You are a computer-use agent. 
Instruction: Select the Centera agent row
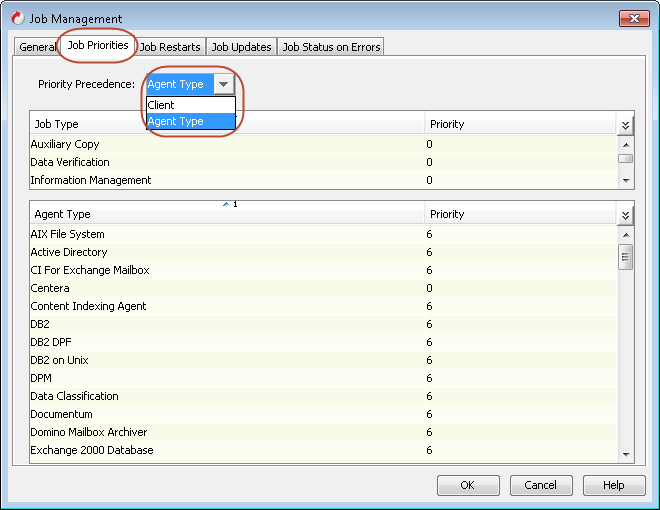pyautogui.click(x=50, y=288)
